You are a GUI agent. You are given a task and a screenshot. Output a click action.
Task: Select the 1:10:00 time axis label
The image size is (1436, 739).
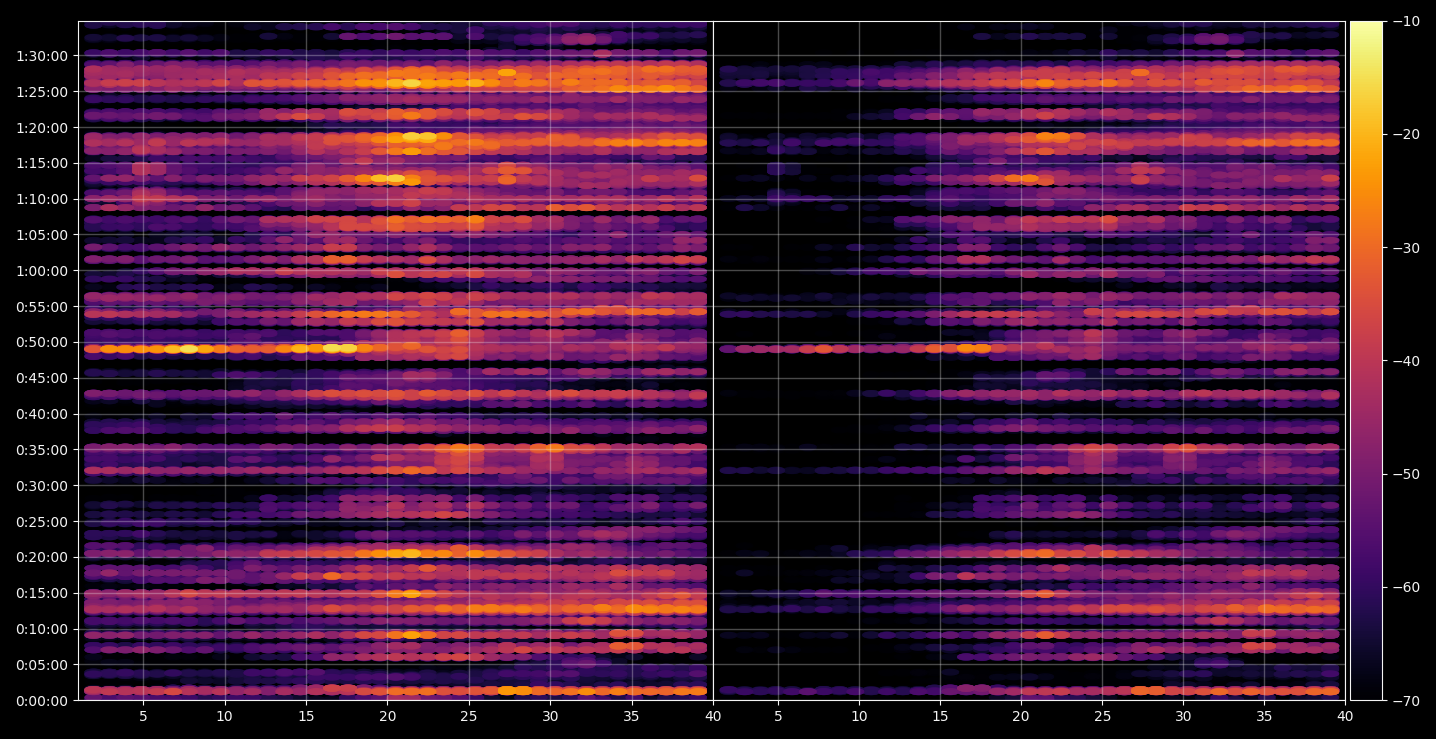pos(41,199)
